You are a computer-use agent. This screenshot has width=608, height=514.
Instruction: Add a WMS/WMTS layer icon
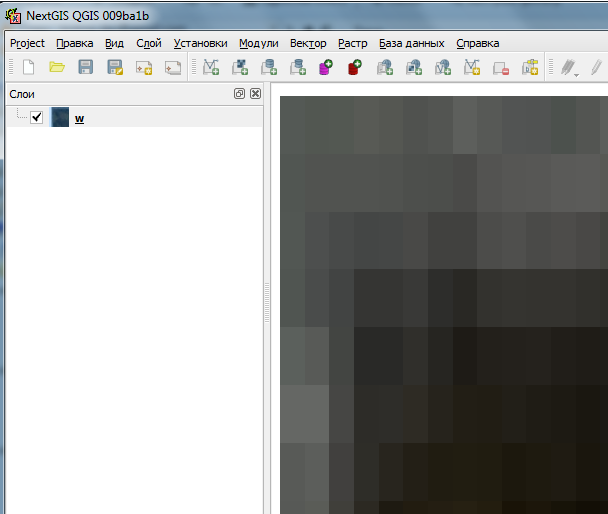(385, 67)
